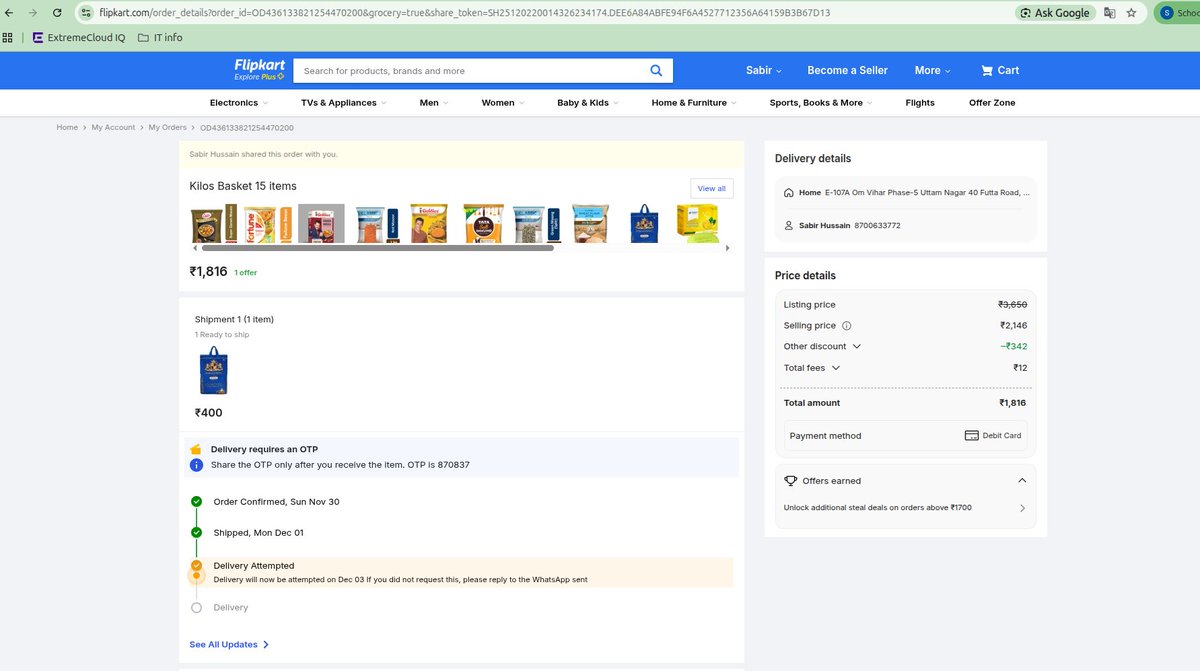The width and height of the screenshot is (1200, 671).
Task: Open site information icon in address bar
Action: [87, 13]
